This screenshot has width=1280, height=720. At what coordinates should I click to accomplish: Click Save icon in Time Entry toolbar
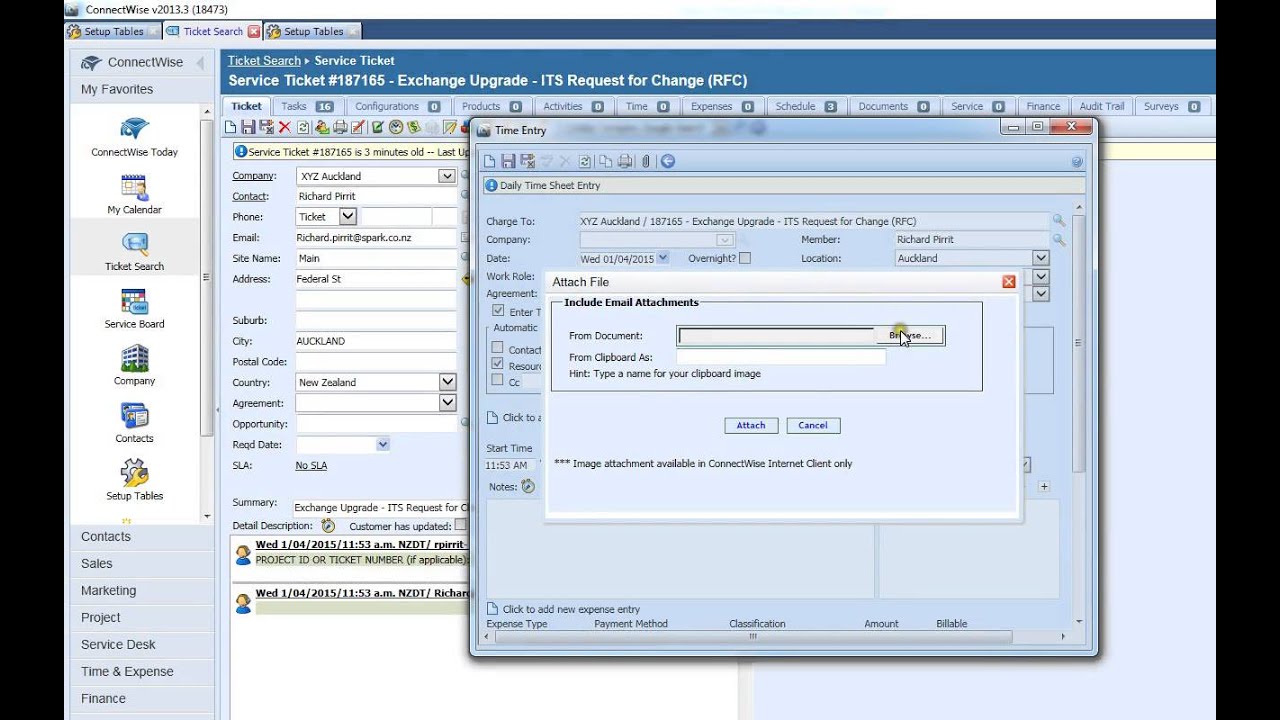pyautogui.click(x=508, y=161)
